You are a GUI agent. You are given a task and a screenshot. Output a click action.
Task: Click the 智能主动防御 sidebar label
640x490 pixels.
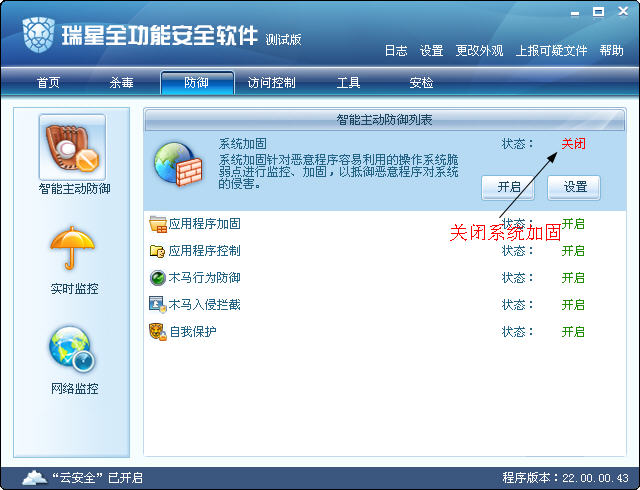coord(74,189)
